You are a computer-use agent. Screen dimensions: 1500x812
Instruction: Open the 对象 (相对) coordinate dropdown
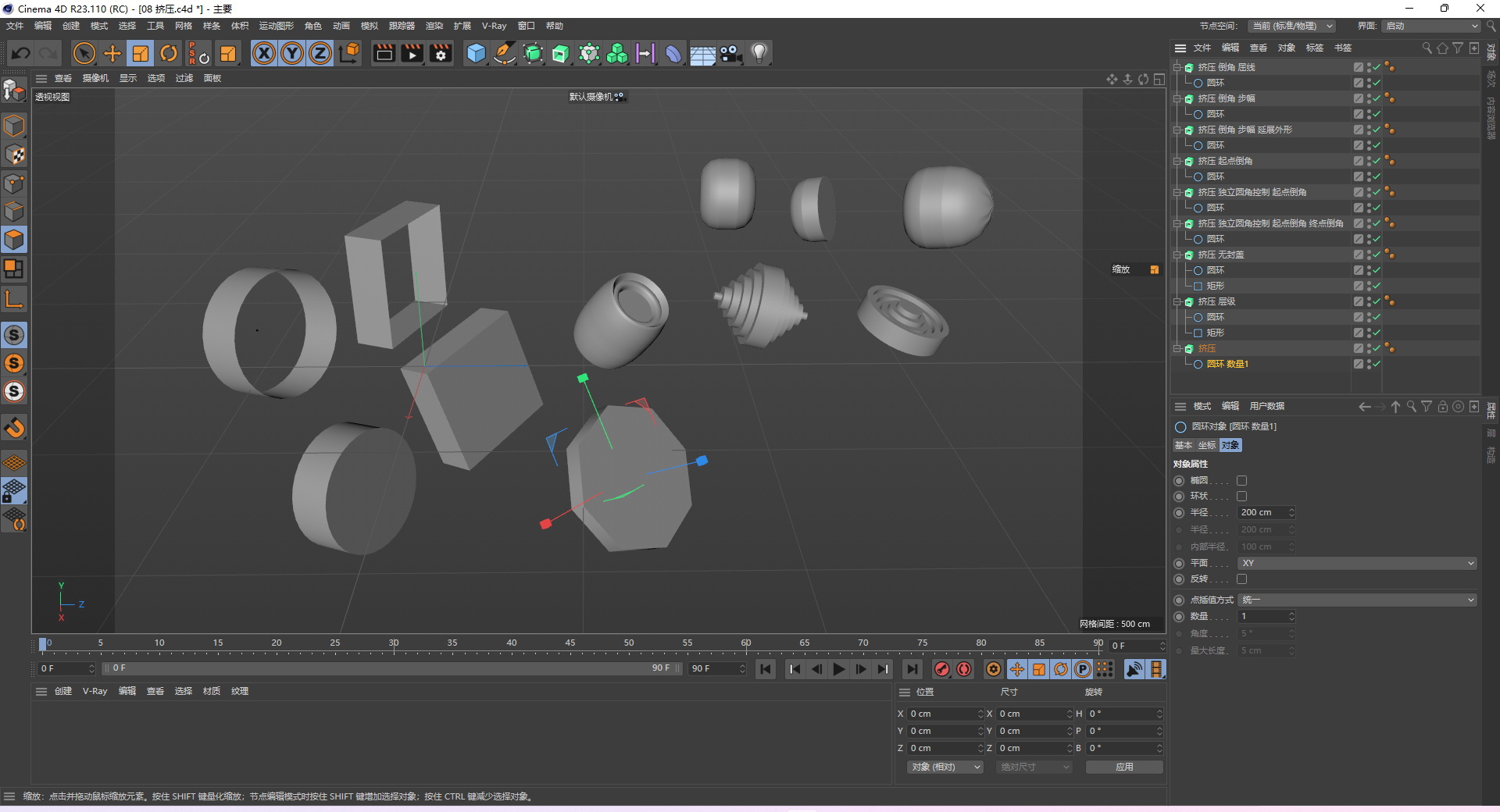(x=945, y=767)
